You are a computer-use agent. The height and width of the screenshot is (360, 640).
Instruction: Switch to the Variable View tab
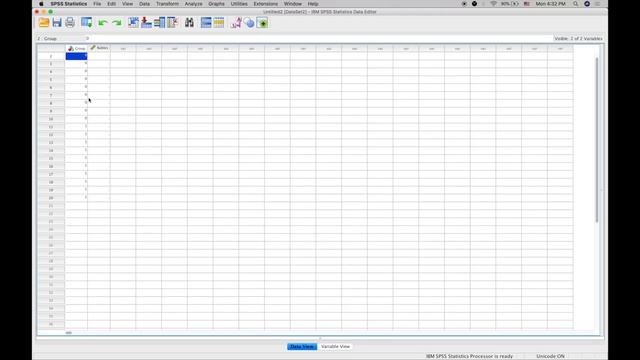point(335,347)
